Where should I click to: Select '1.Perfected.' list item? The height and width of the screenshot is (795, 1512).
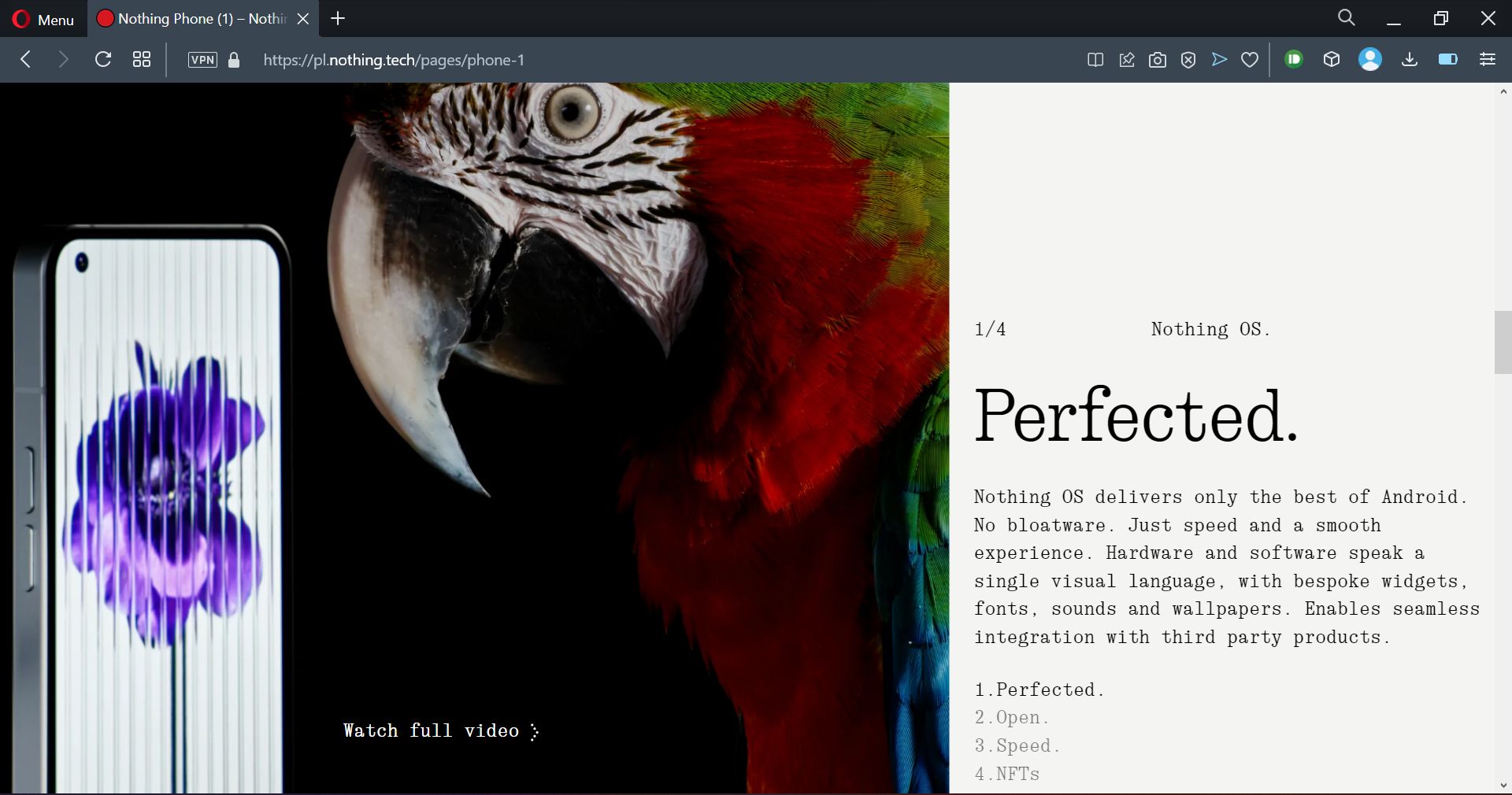[x=1039, y=690]
